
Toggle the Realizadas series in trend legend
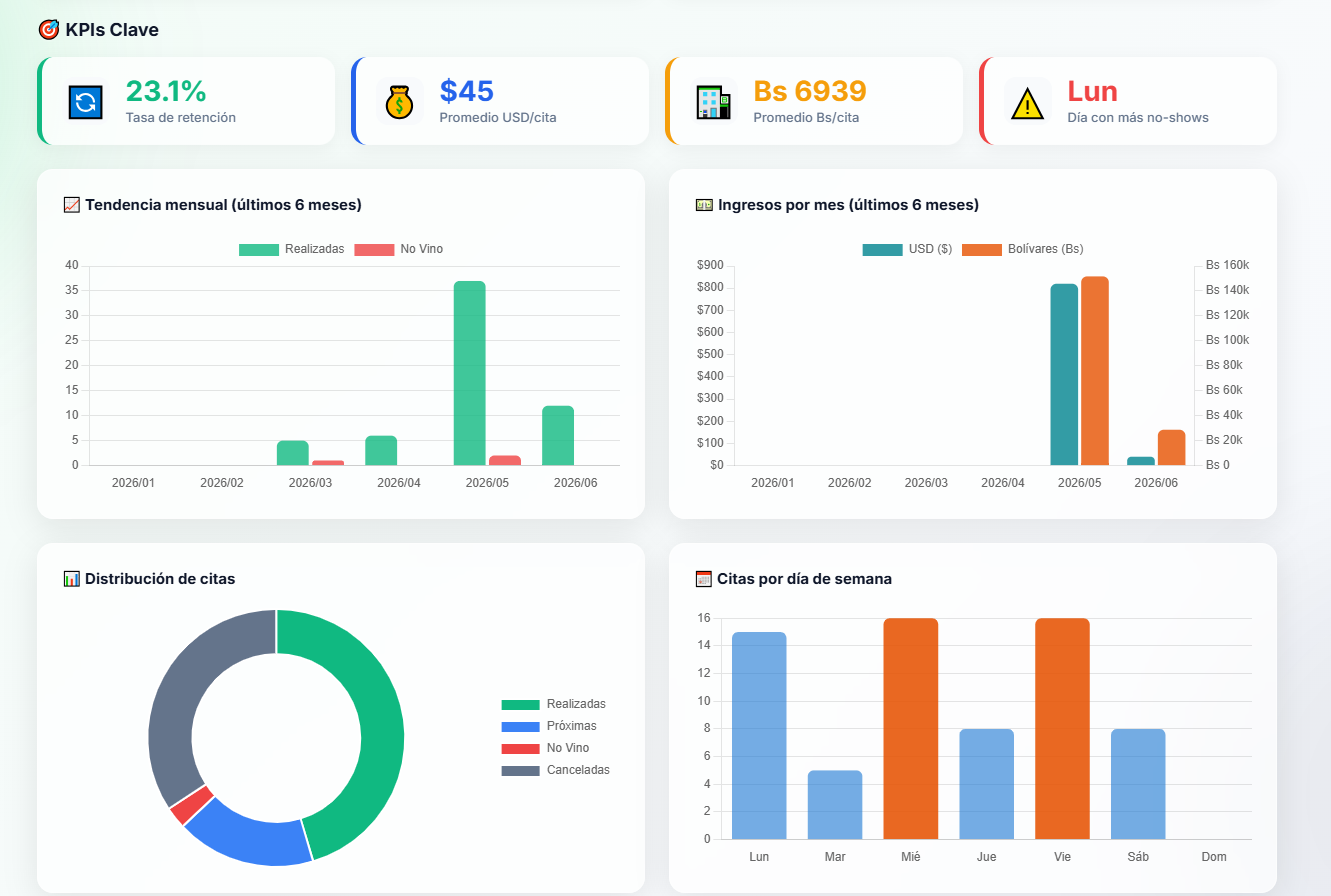pyautogui.click(x=292, y=249)
